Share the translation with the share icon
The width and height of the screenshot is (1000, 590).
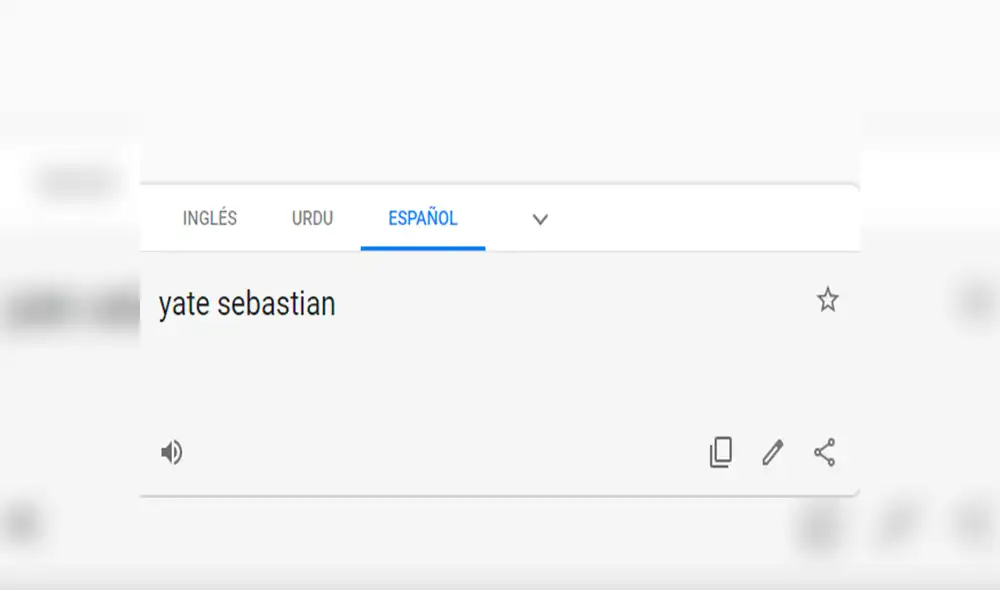822,453
